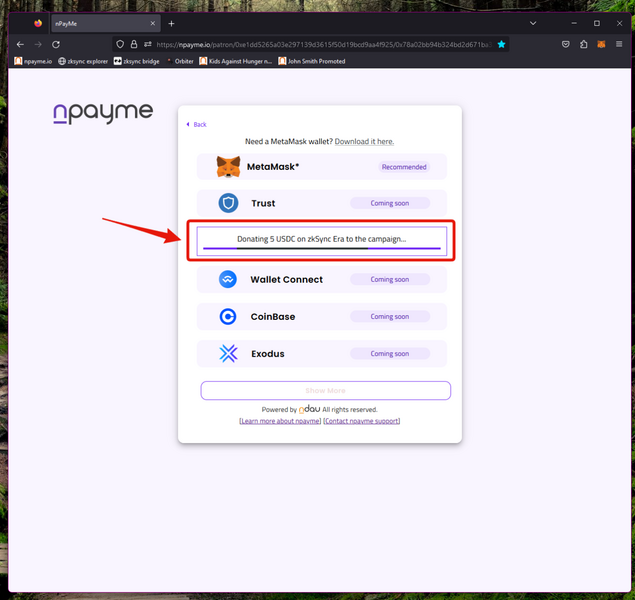
Task: Open zksync explorer bookmark
Action: [x=83, y=61]
